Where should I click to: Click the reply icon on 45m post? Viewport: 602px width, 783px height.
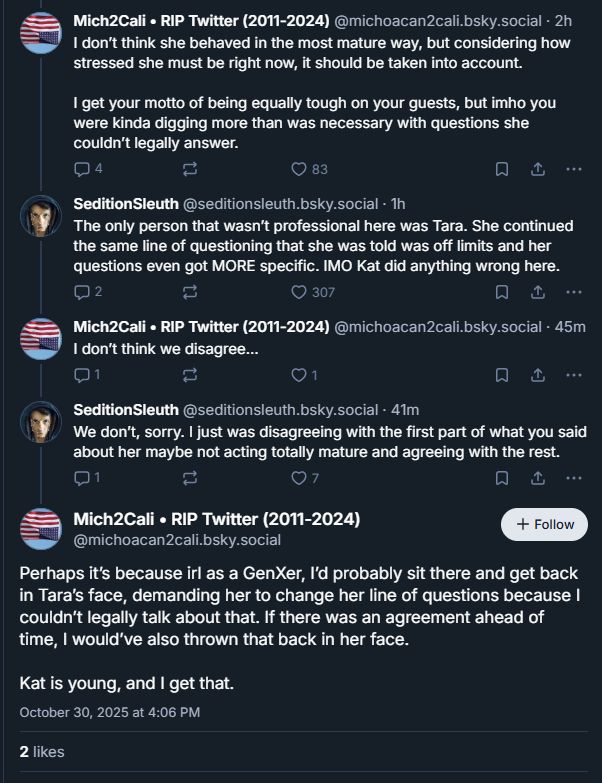82,375
